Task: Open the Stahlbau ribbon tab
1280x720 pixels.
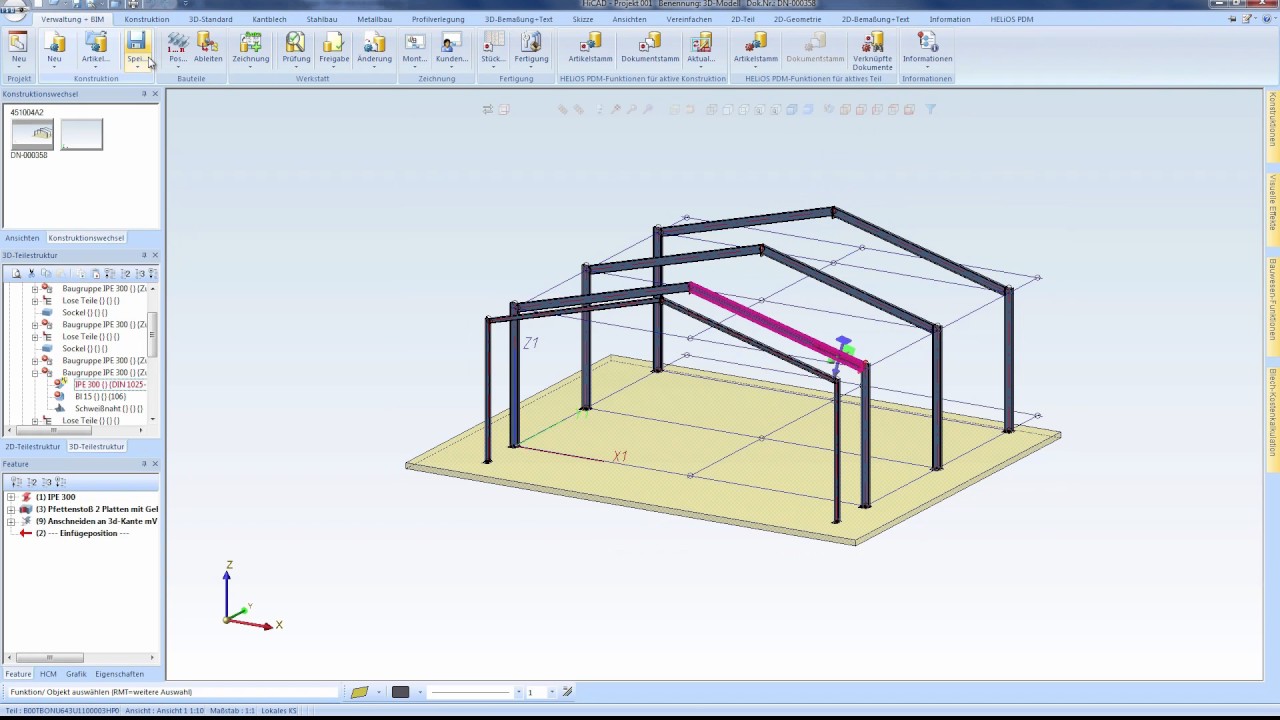Action: tap(322, 19)
